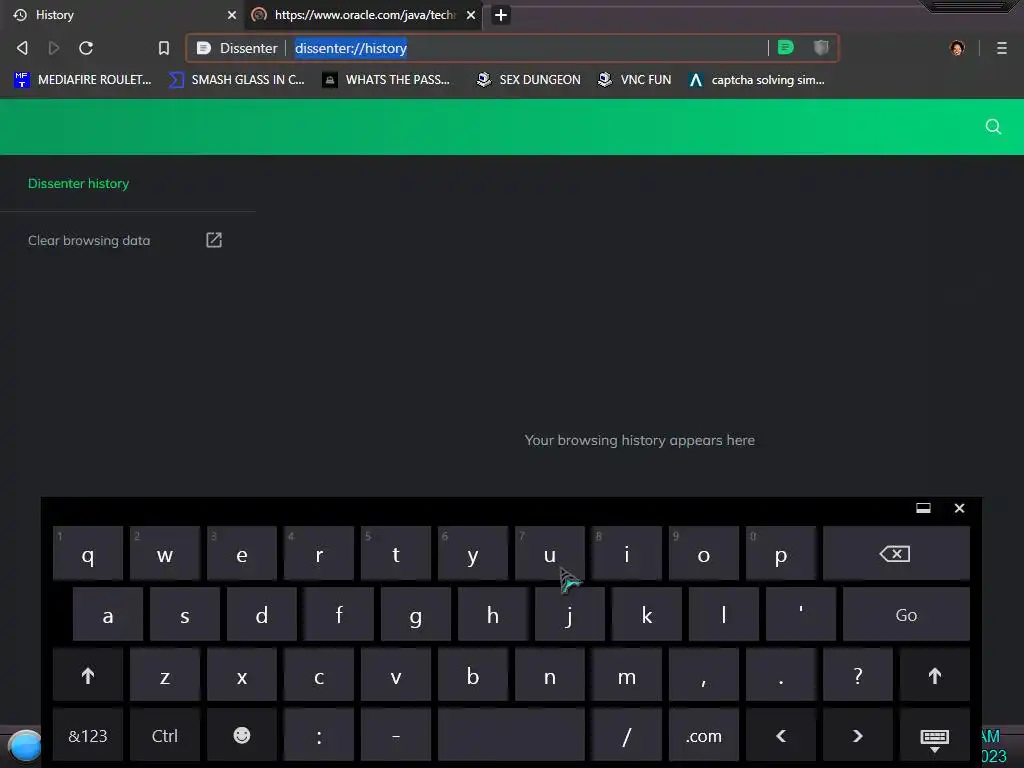Tap the q key
Image resolution: width=1024 pixels, height=768 pixels.
(x=88, y=554)
